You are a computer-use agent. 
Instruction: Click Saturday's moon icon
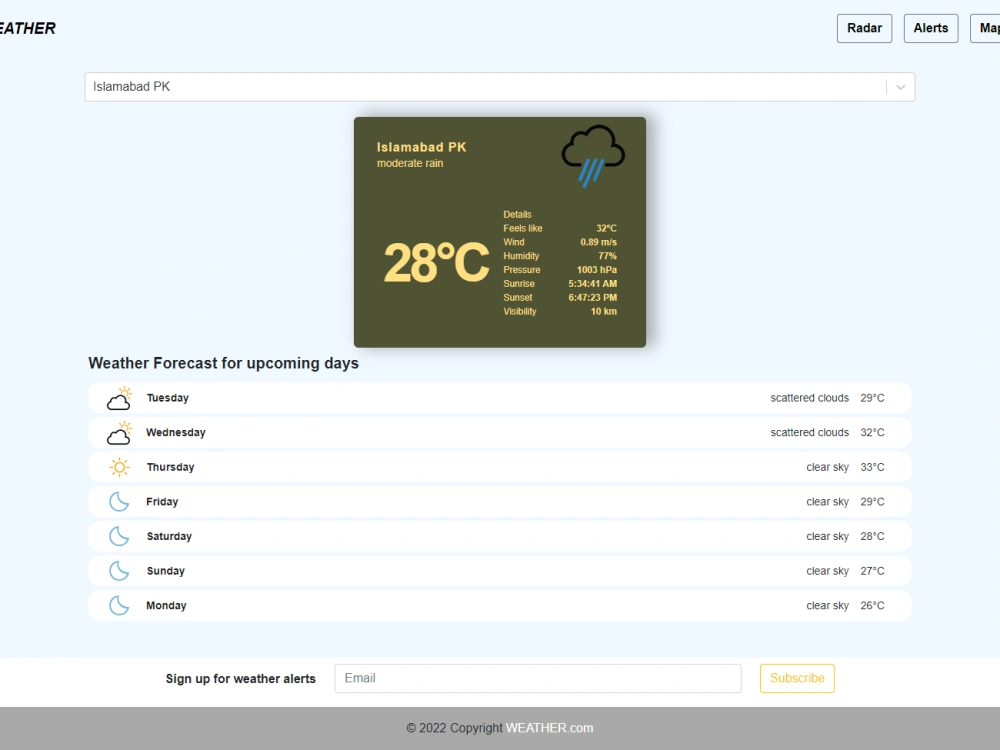tap(119, 536)
